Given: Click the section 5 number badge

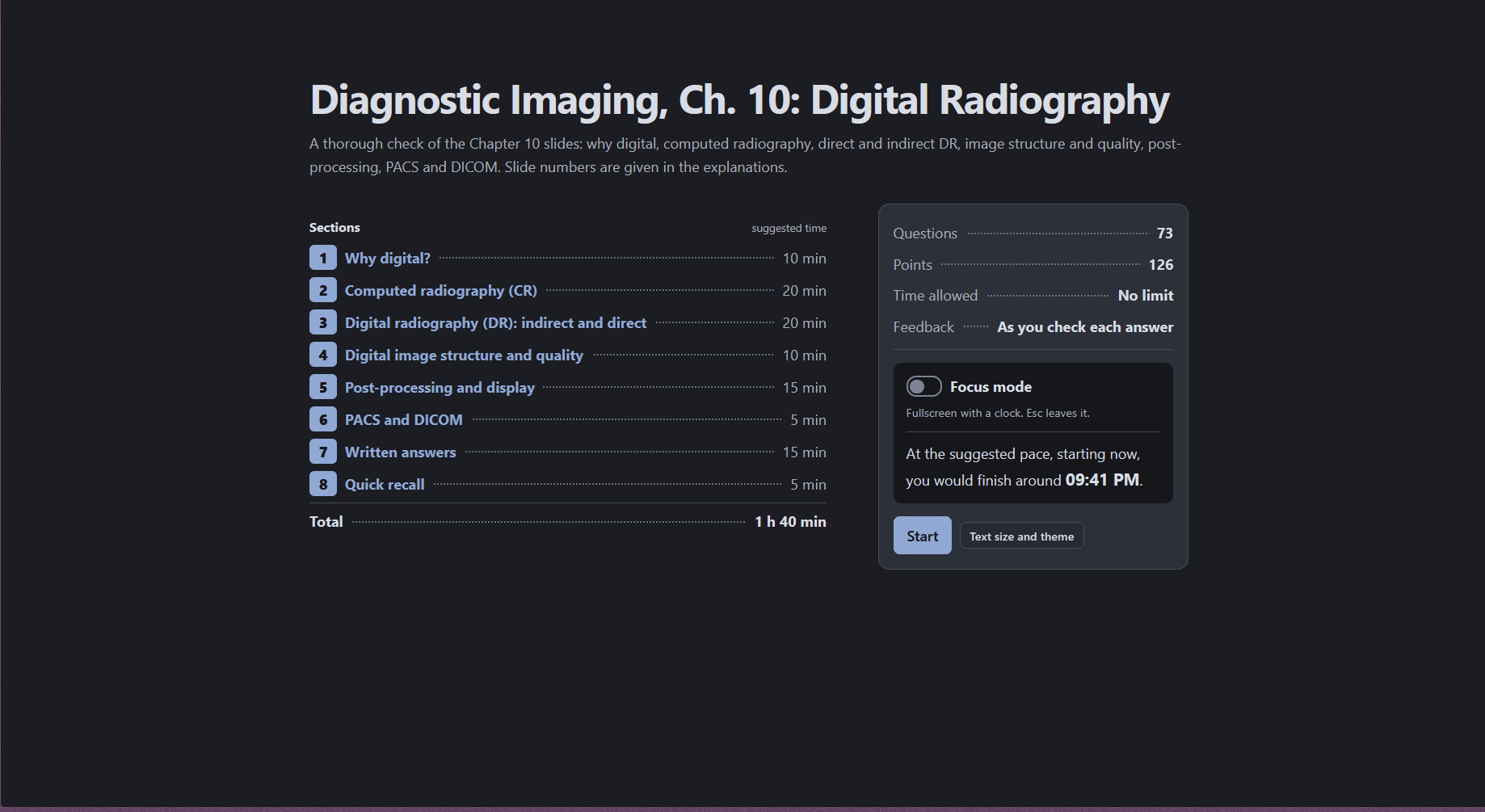Looking at the screenshot, I should pyautogui.click(x=323, y=387).
